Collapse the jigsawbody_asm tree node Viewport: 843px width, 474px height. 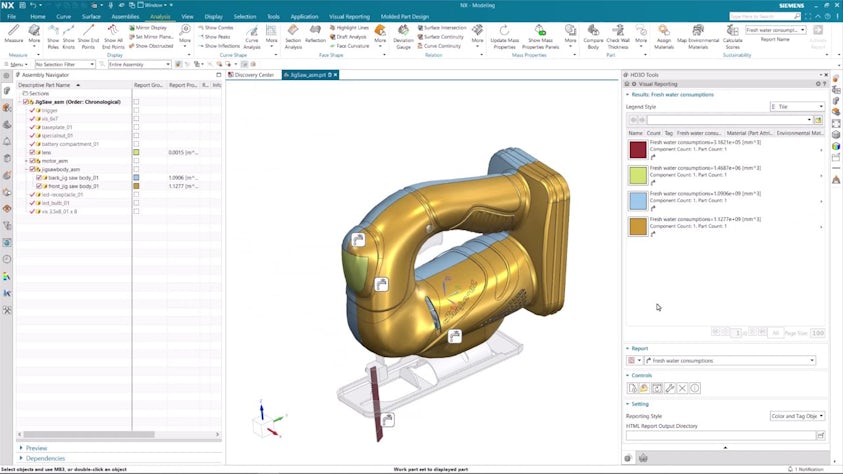26,169
